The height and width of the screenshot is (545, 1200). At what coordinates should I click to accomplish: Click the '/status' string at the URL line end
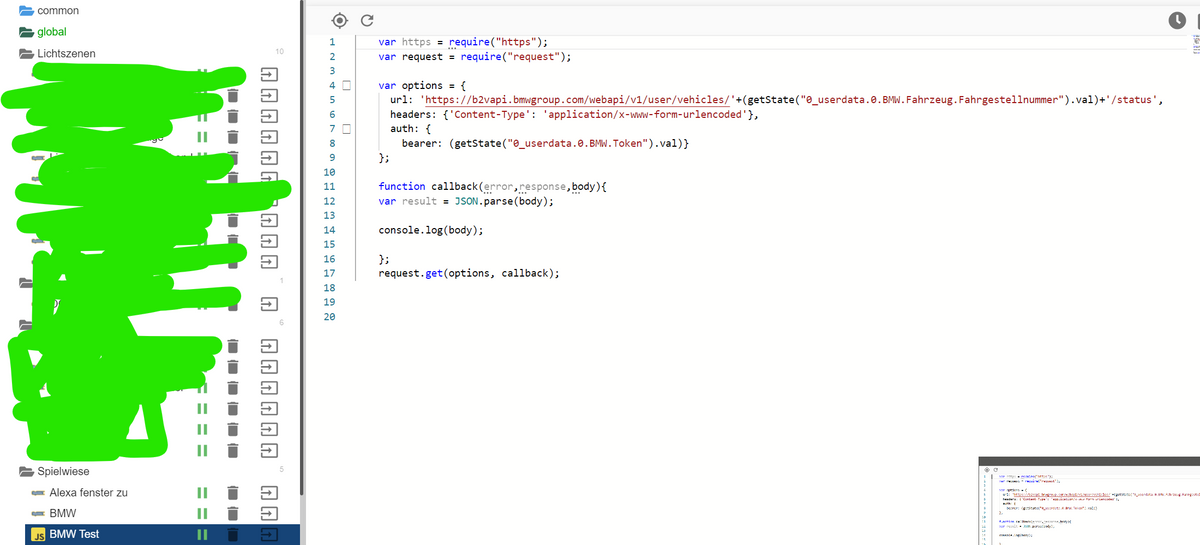1133,101
